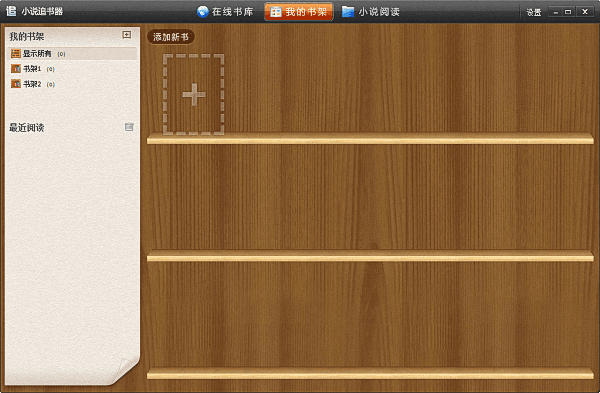Open 设置 in the title bar
This screenshot has width=600, height=393.
[x=534, y=13]
